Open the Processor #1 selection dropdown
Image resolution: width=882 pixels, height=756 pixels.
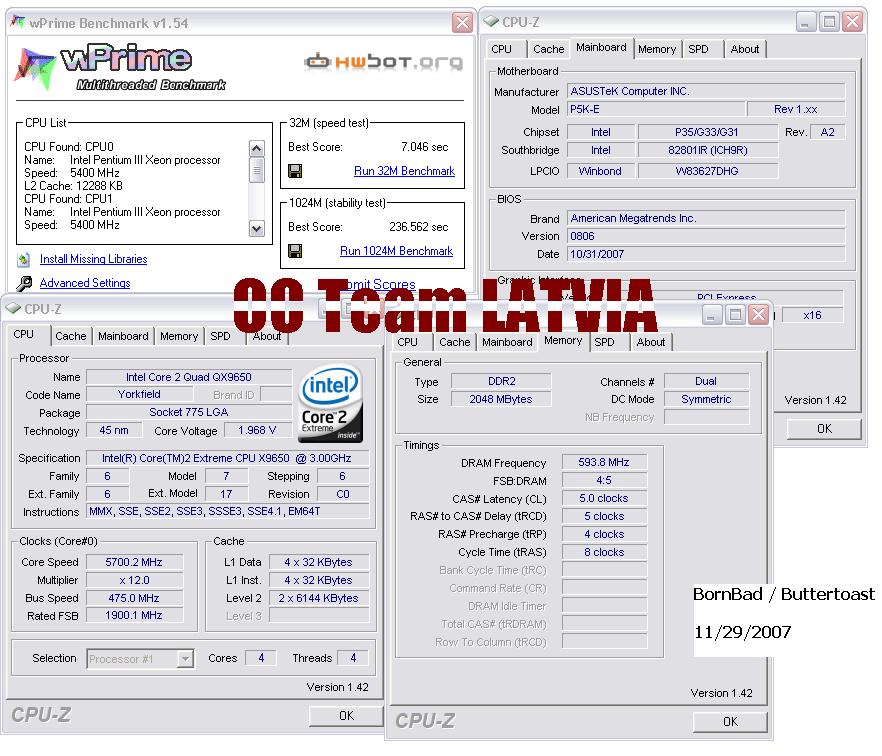tap(185, 659)
